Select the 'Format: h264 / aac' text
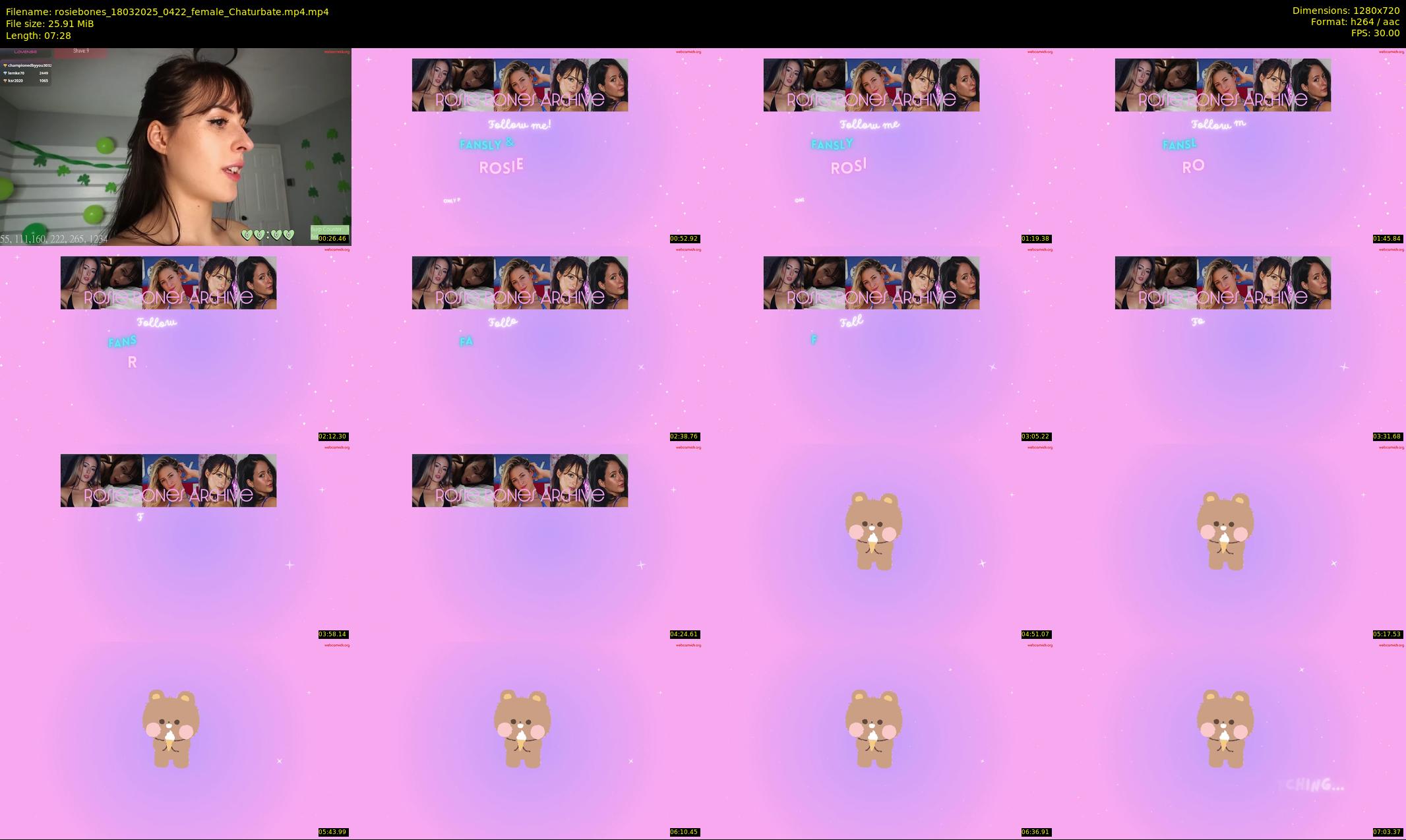 (x=1355, y=22)
